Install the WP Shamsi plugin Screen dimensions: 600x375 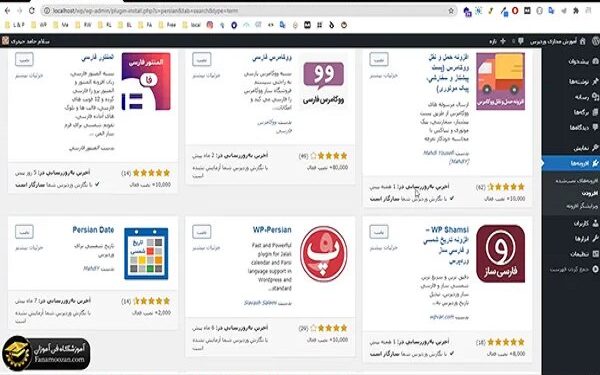(379, 232)
